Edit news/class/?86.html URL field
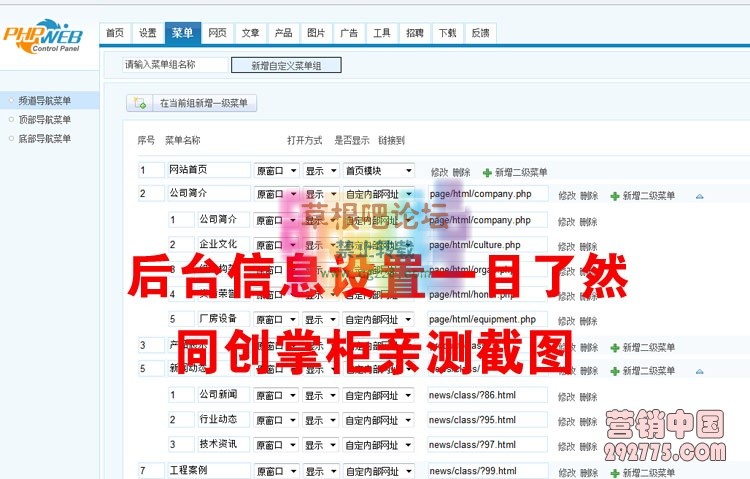Screen dimensions: 750x479 [x=487, y=395]
